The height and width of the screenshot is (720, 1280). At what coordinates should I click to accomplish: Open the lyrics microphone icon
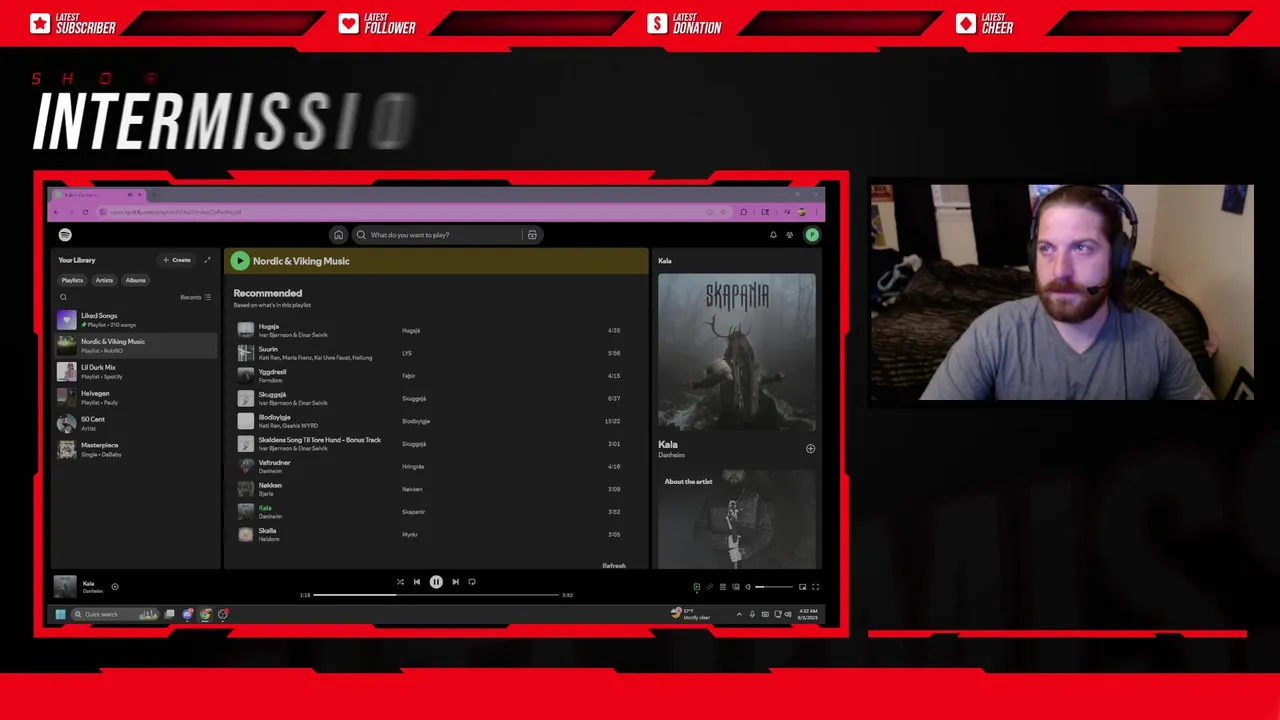[x=710, y=587]
